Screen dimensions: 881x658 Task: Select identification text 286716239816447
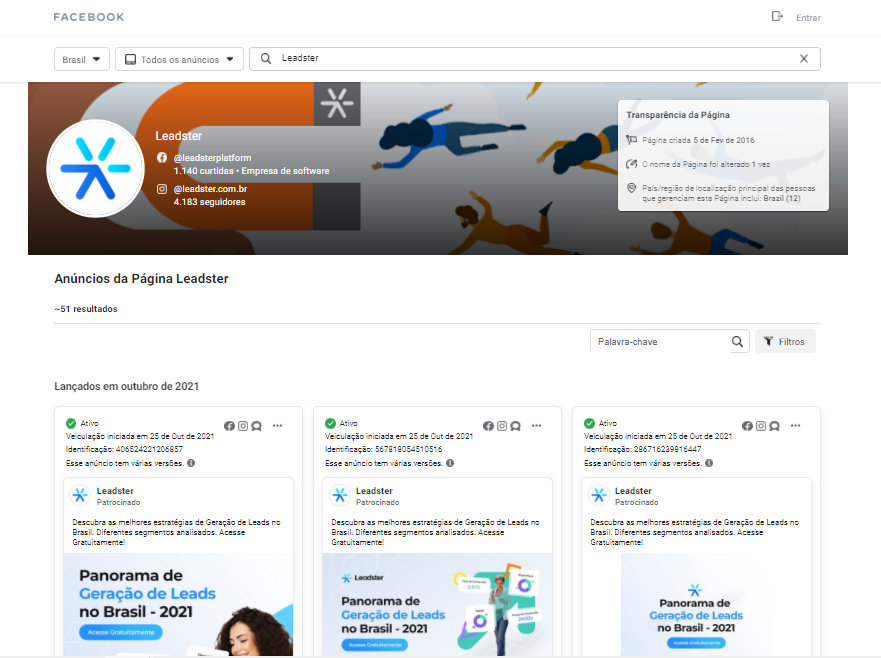(667, 449)
